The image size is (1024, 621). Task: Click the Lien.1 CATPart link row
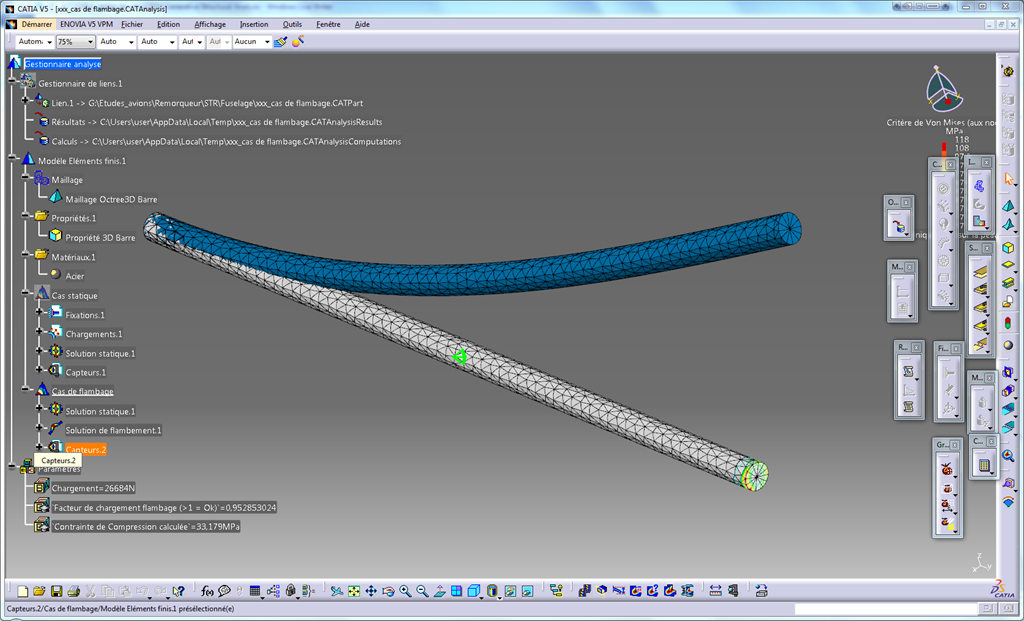207,103
